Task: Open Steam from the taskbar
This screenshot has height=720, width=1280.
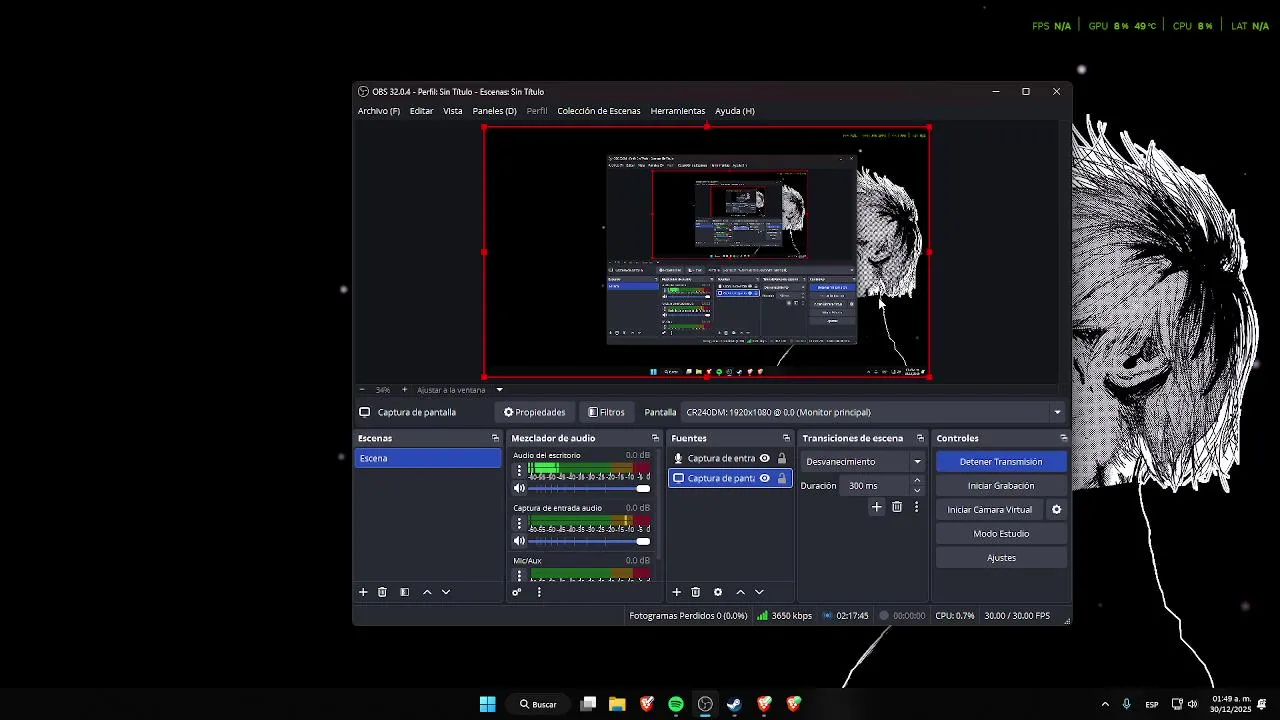Action: 734,704
